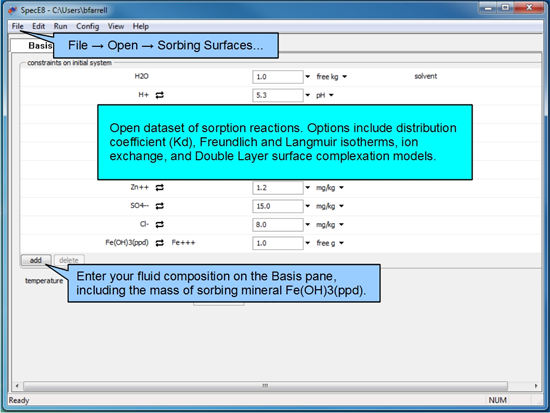Click the swap icon next to H+
The width and height of the screenshot is (550, 413).
coord(160,95)
